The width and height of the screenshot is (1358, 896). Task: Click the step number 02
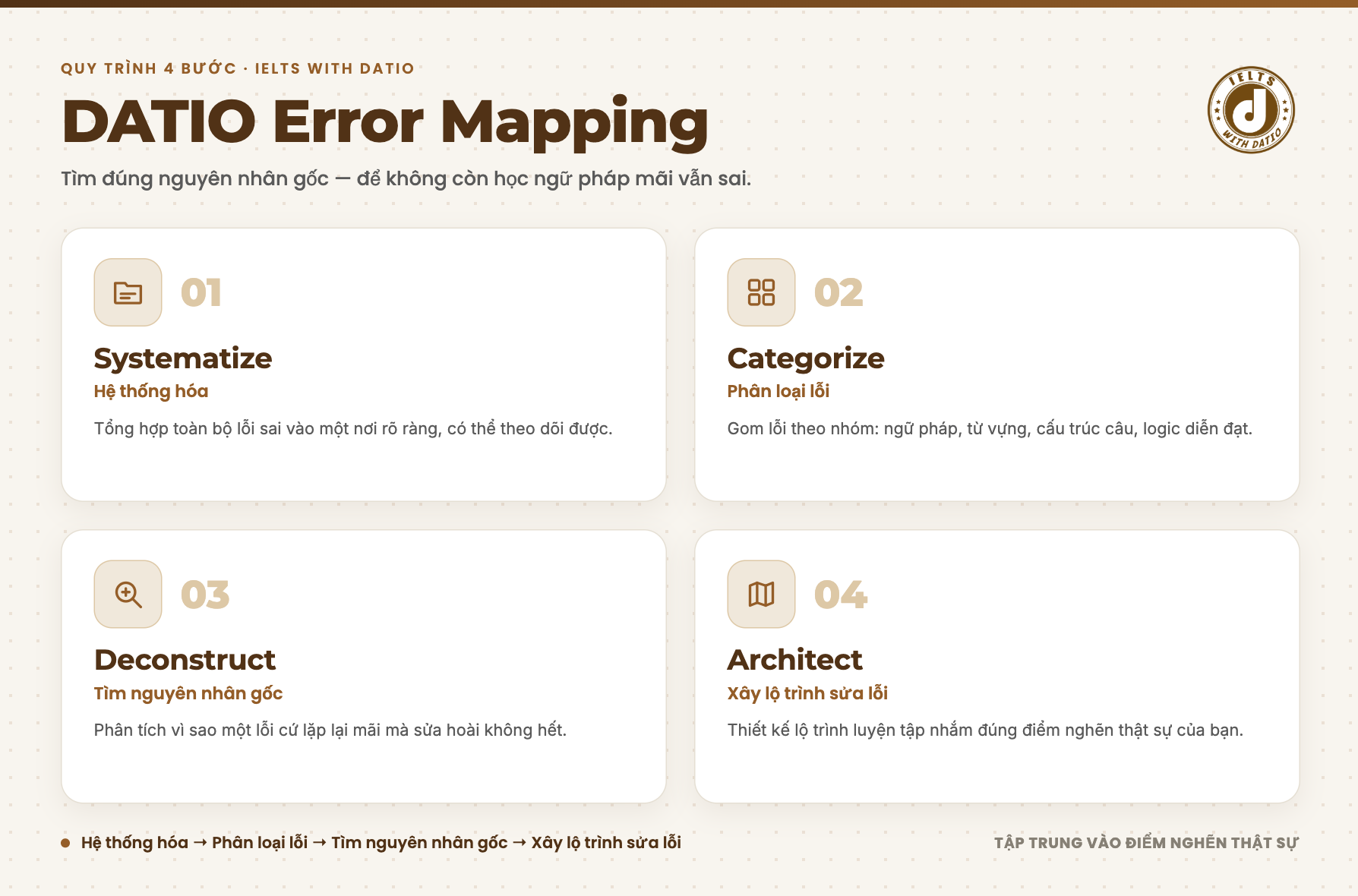point(838,292)
